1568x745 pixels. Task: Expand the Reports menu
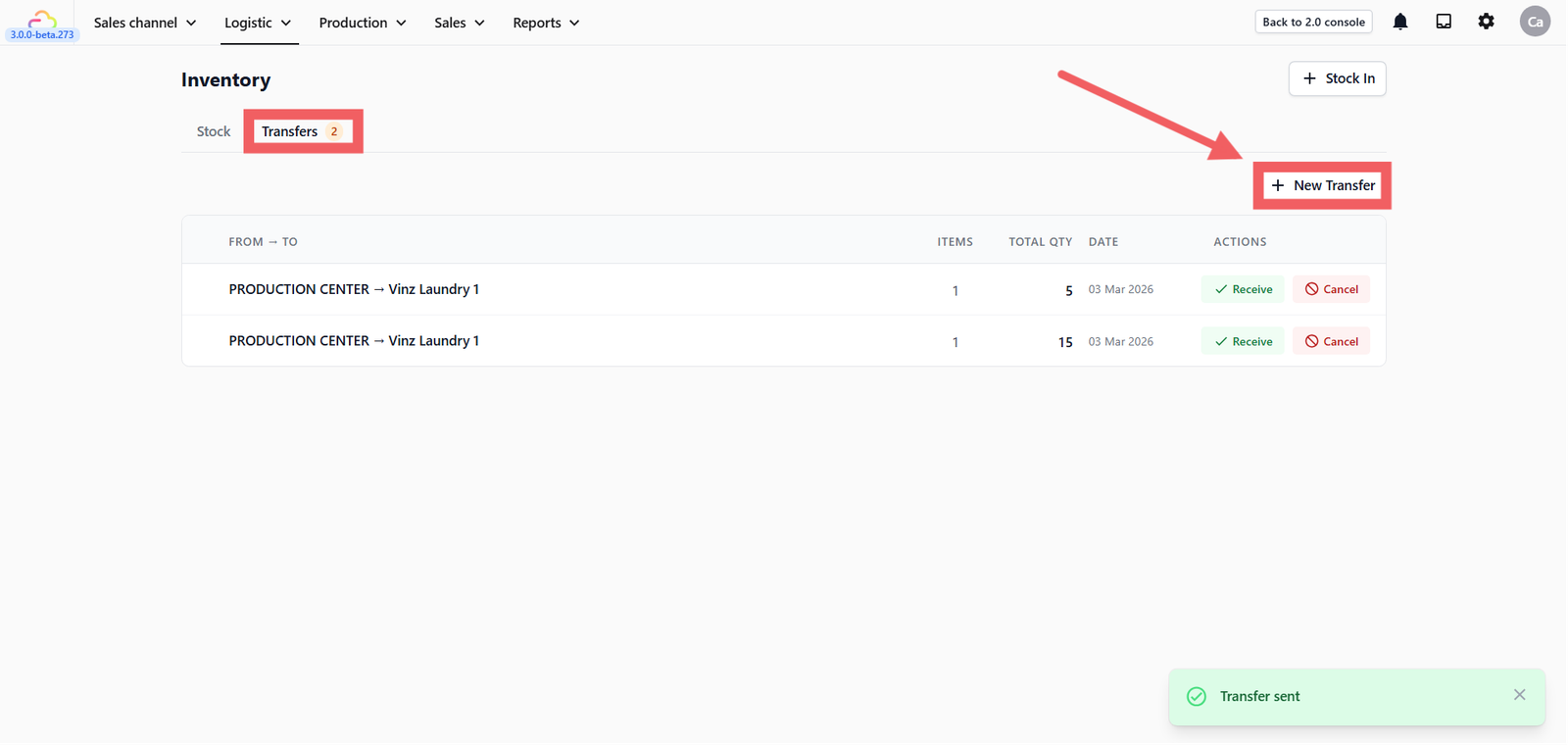(x=546, y=23)
